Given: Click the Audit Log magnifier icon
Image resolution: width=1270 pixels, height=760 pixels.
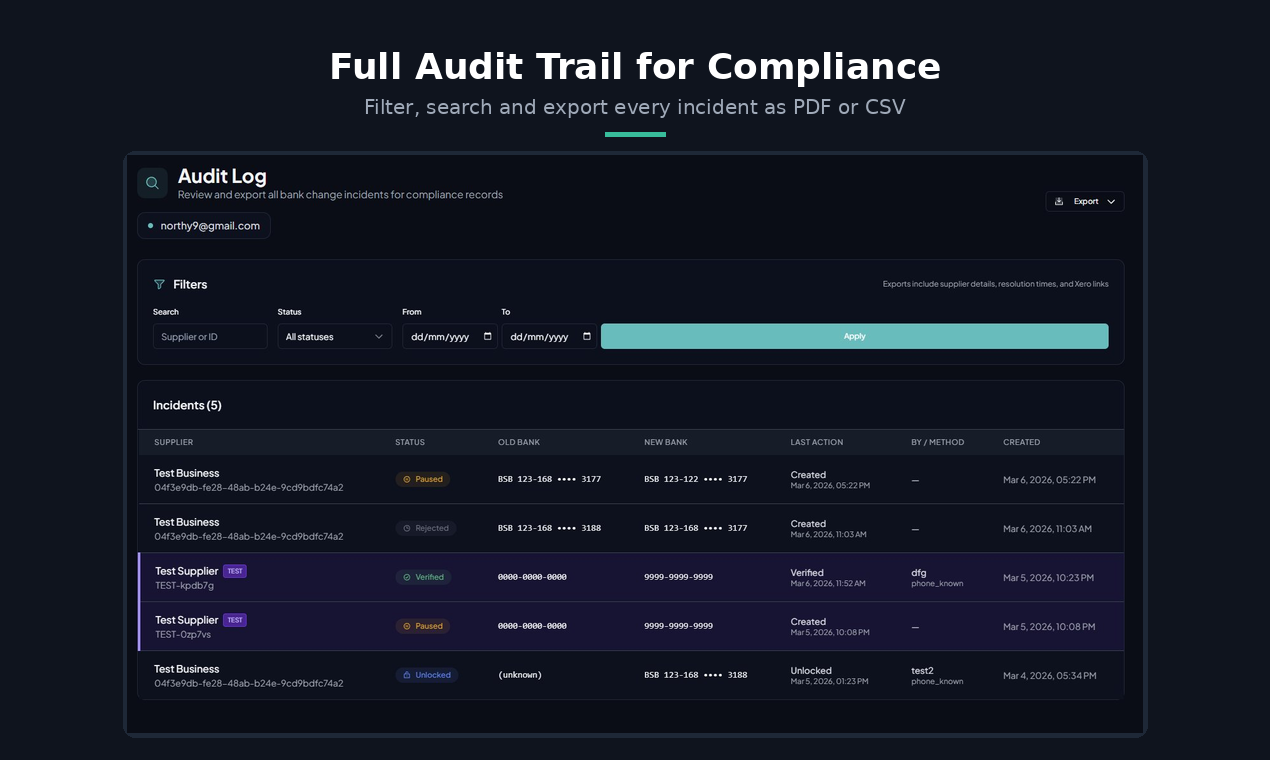Looking at the screenshot, I should coord(152,183).
